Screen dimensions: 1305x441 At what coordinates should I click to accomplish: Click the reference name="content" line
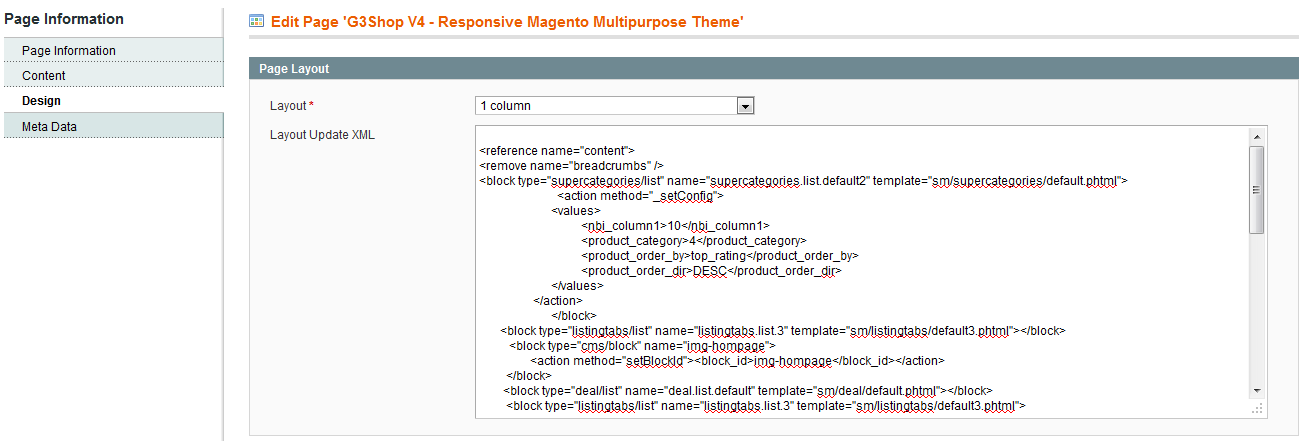[557, 150]
